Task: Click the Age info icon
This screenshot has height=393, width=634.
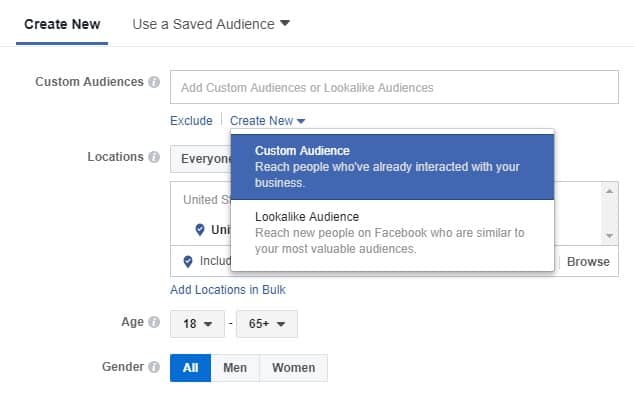Action: [x=154, y=322]
